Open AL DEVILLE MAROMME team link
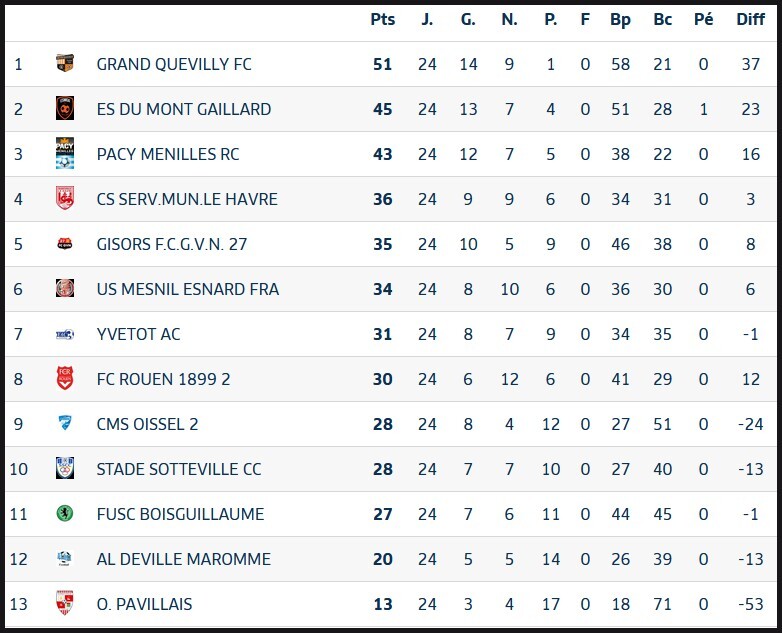782x633 pixels. pos(183,559)
